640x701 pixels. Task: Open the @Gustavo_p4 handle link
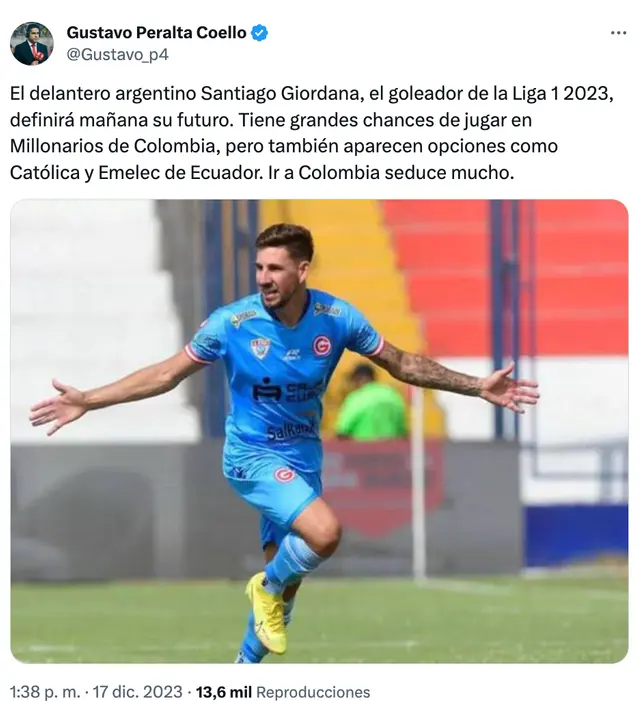point(118,55)
